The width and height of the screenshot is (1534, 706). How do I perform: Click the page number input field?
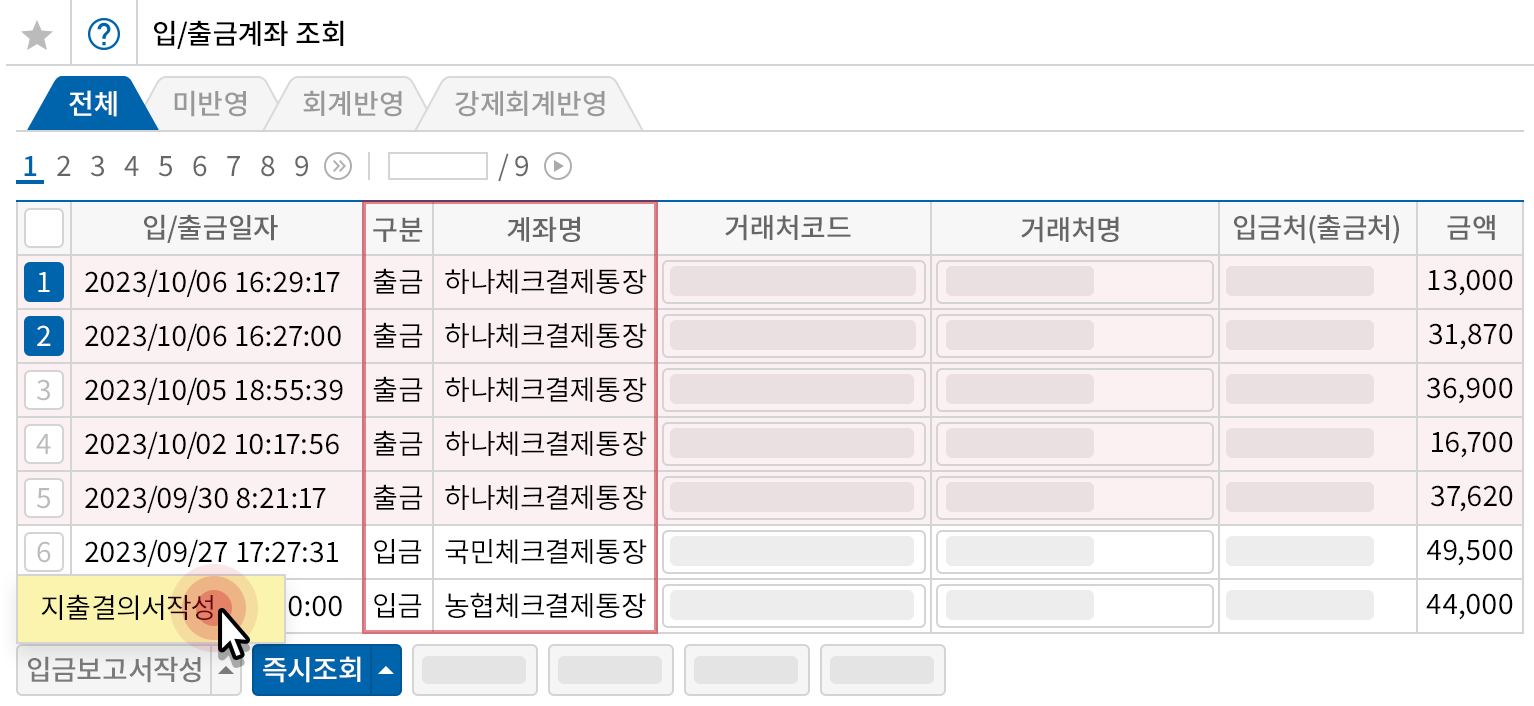pyautogui.click(x=437, y=166)
